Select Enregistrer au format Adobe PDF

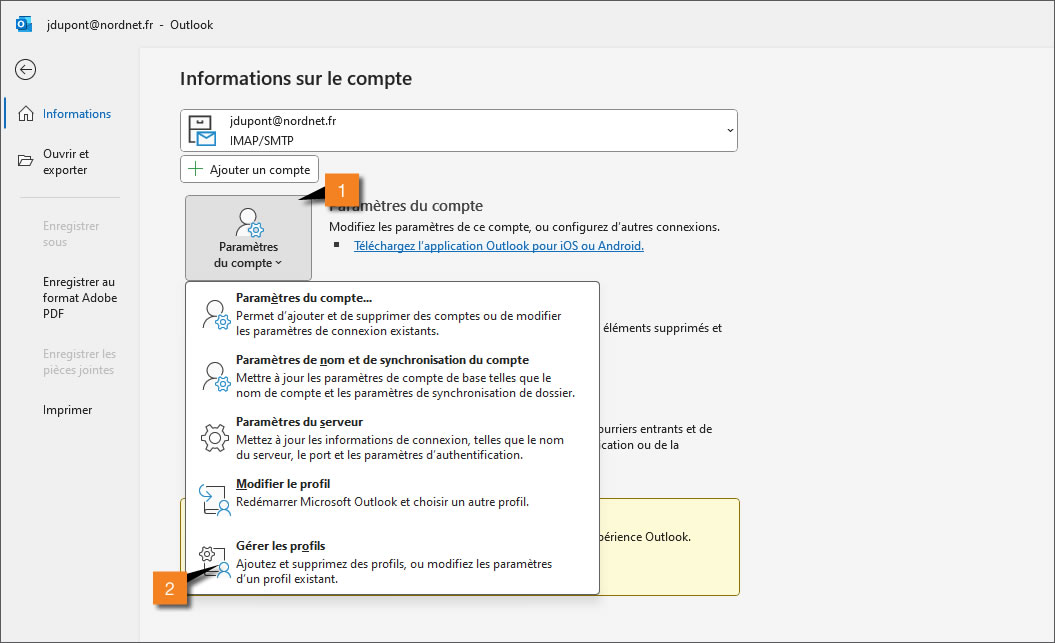coord(80,297)
